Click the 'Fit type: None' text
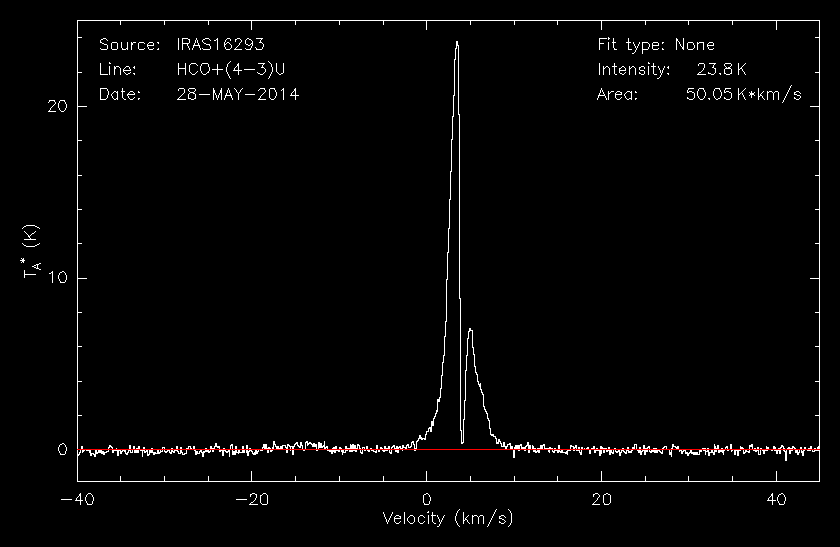Viewport: 840px width, 547px height. click(x=656, y=44)
